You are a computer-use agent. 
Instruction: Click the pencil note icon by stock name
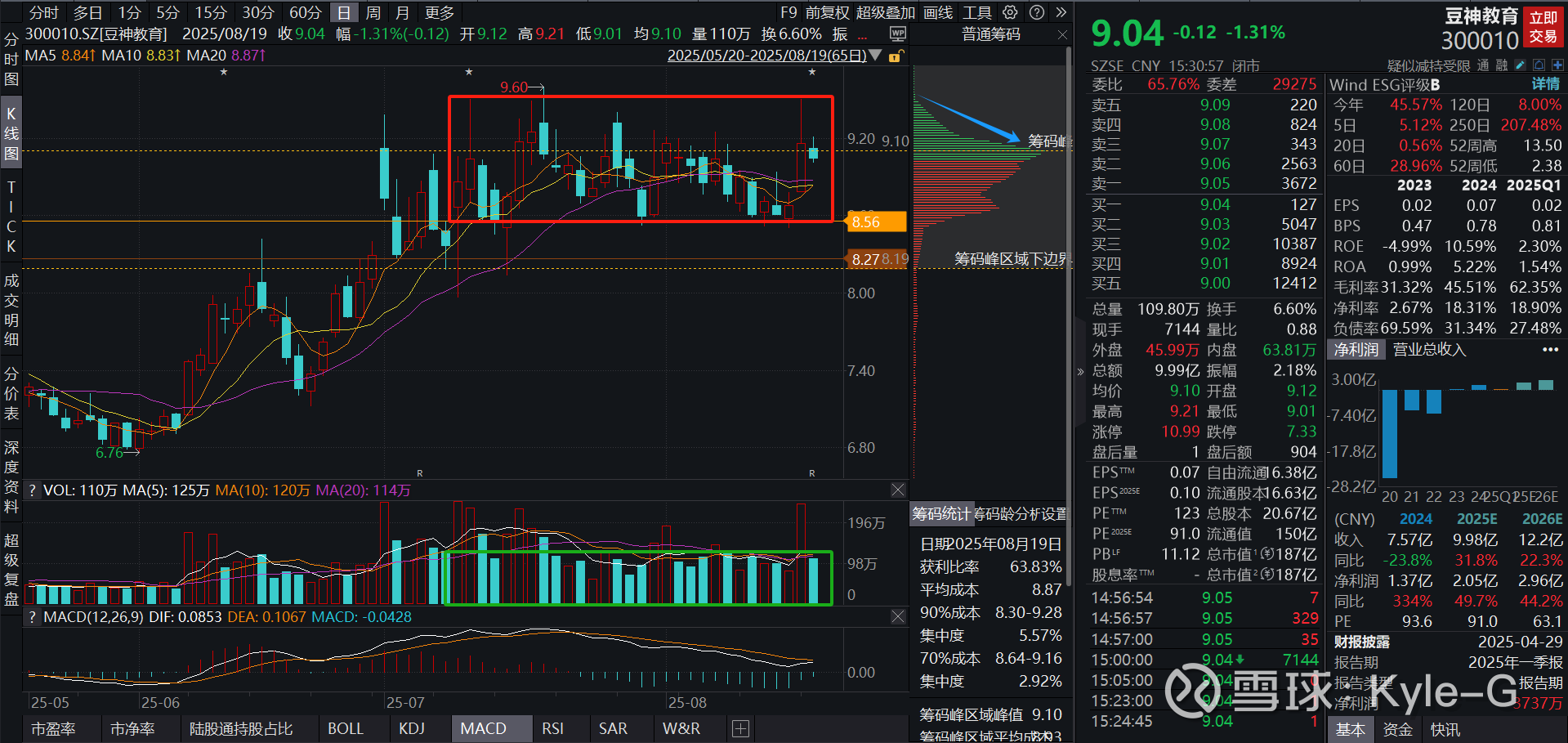click(1520, 65)
